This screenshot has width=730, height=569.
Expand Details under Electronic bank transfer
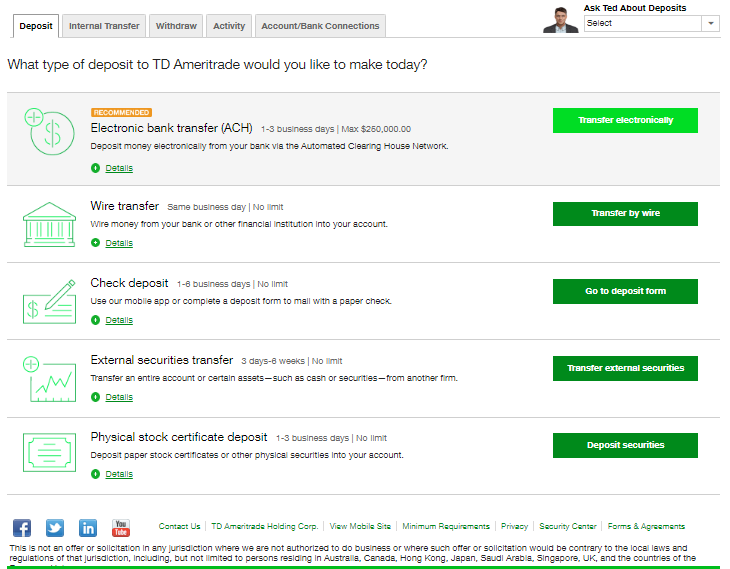tap(118, 168)
